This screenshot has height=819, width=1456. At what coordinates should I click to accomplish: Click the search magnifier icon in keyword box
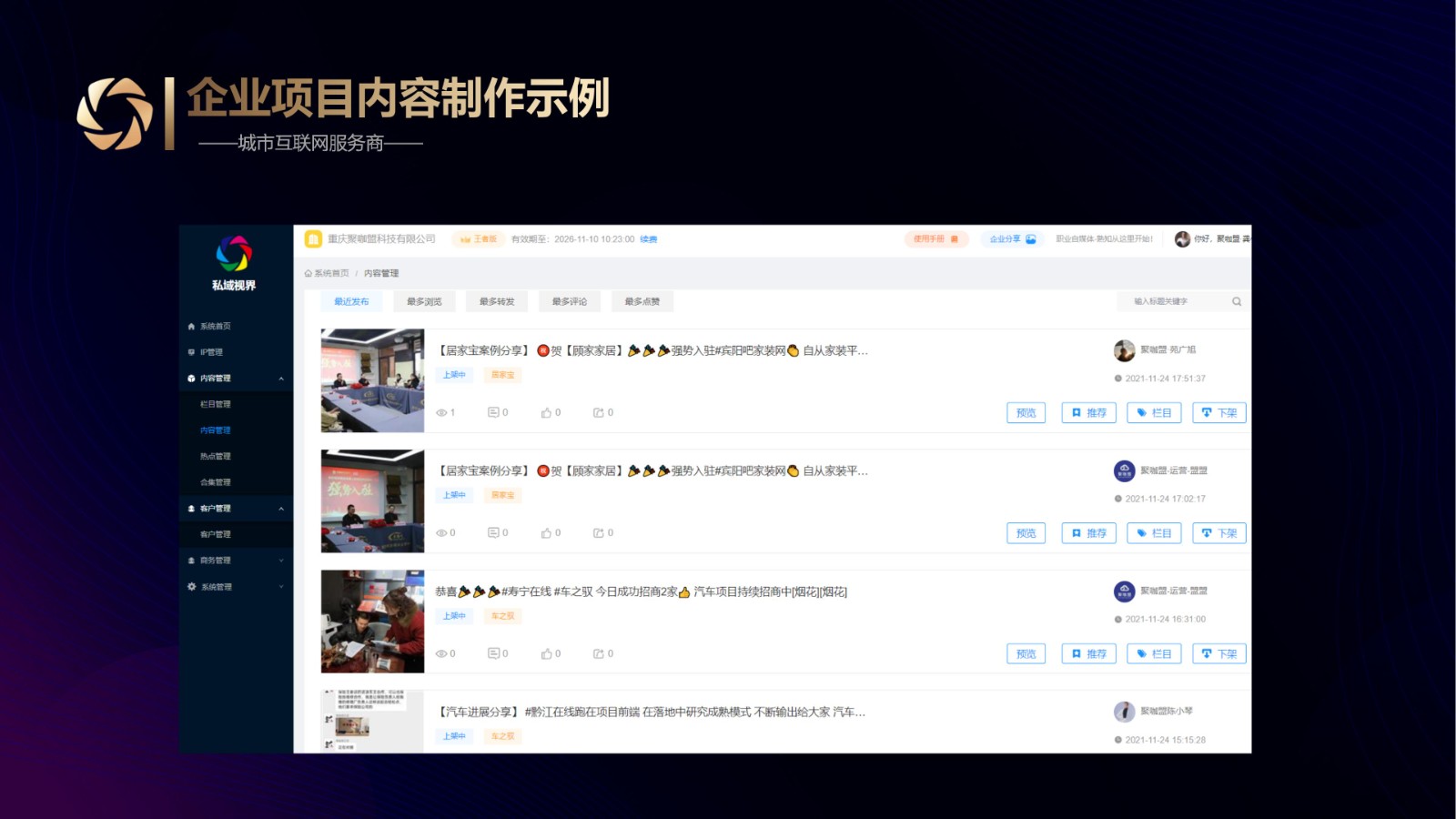[x=1237, y=302]
